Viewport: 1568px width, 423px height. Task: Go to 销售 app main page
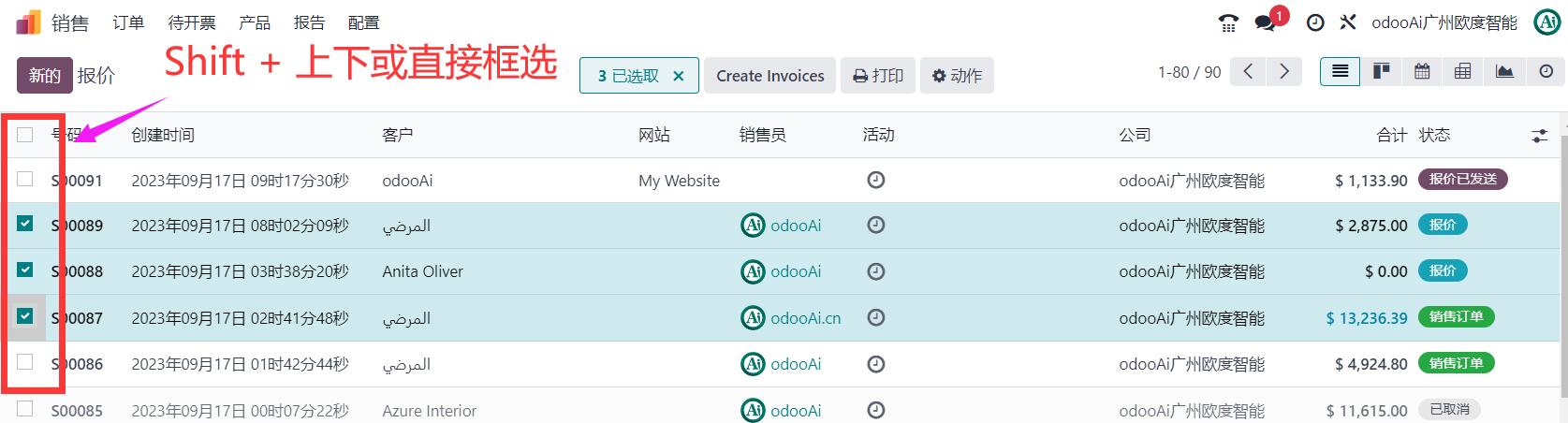tap(70, 22)
